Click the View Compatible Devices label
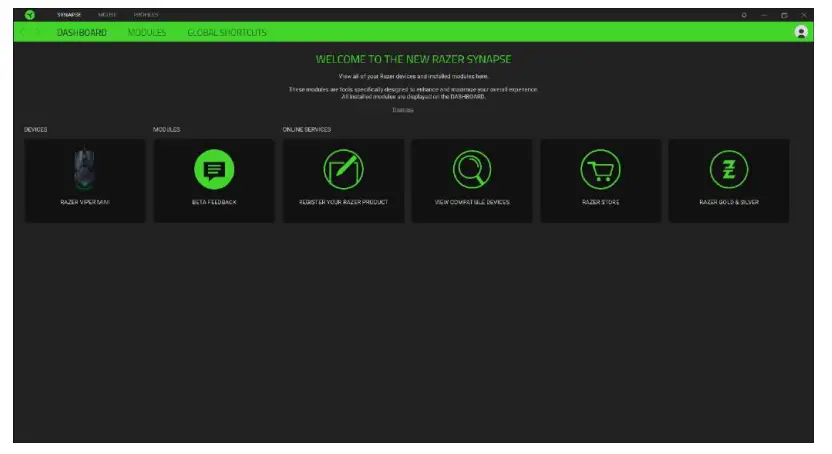Screen dimensions: 832x454 (472, 202)
